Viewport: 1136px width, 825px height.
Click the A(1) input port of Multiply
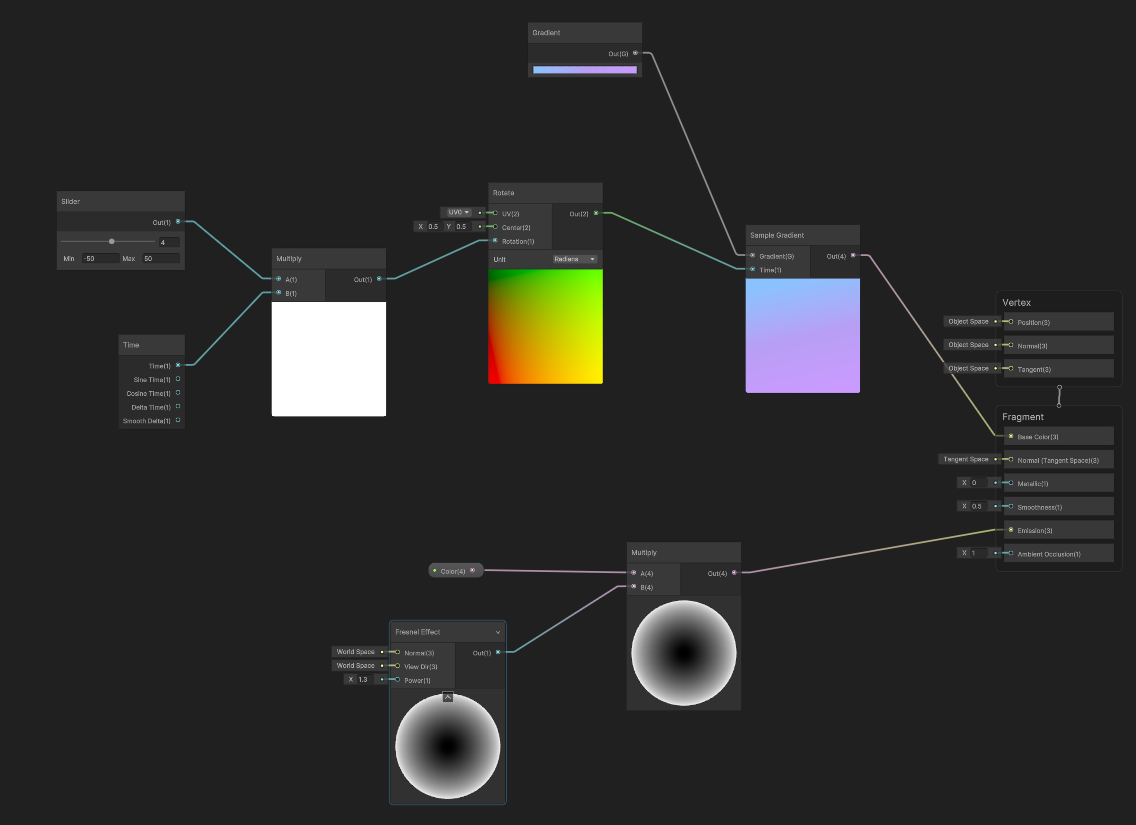[x=278, y=279]
